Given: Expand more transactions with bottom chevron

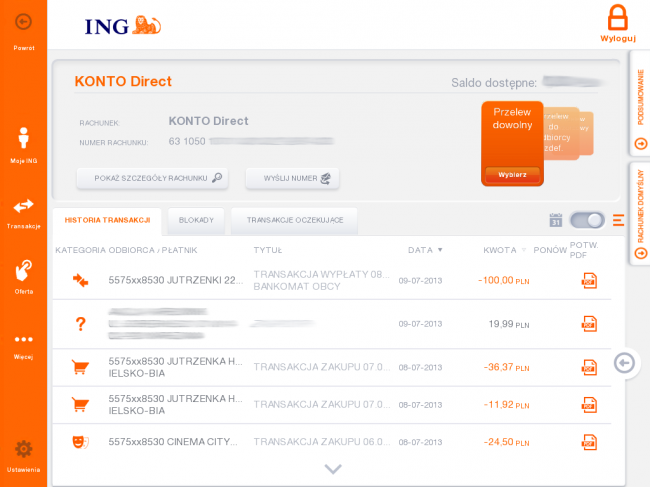Looking at the screenshot, I should tap(333, 469).
